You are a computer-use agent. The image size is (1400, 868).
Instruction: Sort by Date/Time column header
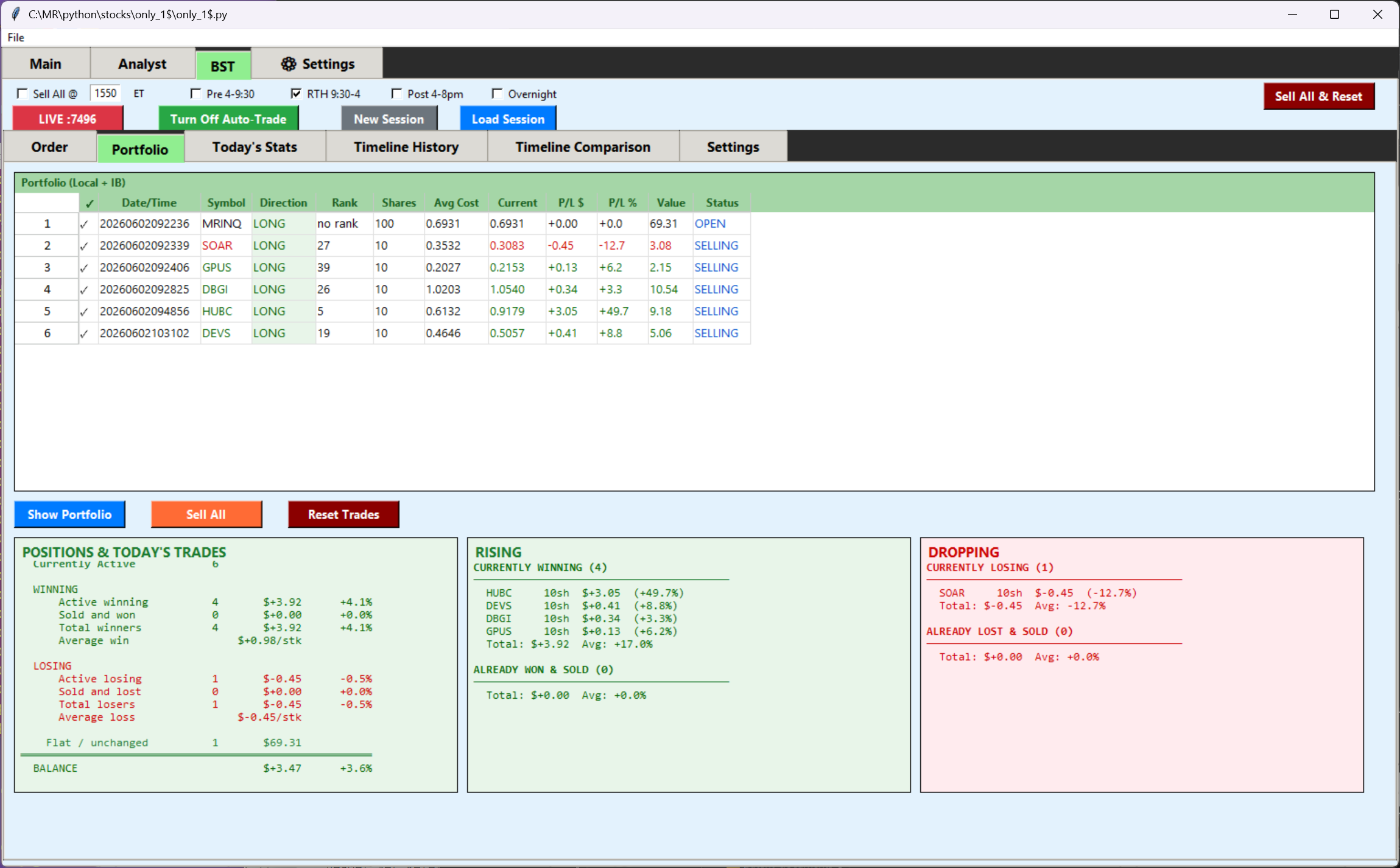click(x=149, y=203)
